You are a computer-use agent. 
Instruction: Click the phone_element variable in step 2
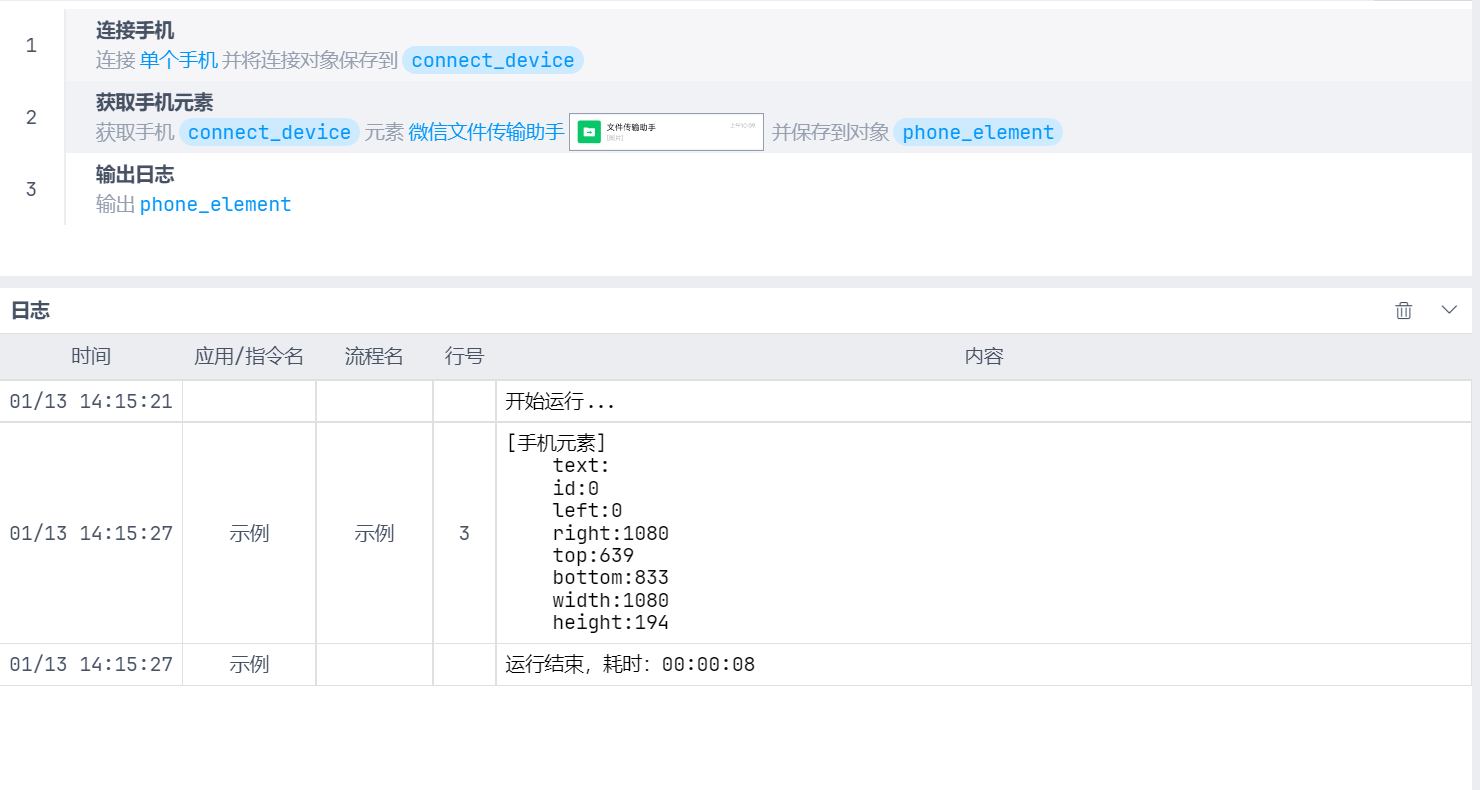point(977,132)
